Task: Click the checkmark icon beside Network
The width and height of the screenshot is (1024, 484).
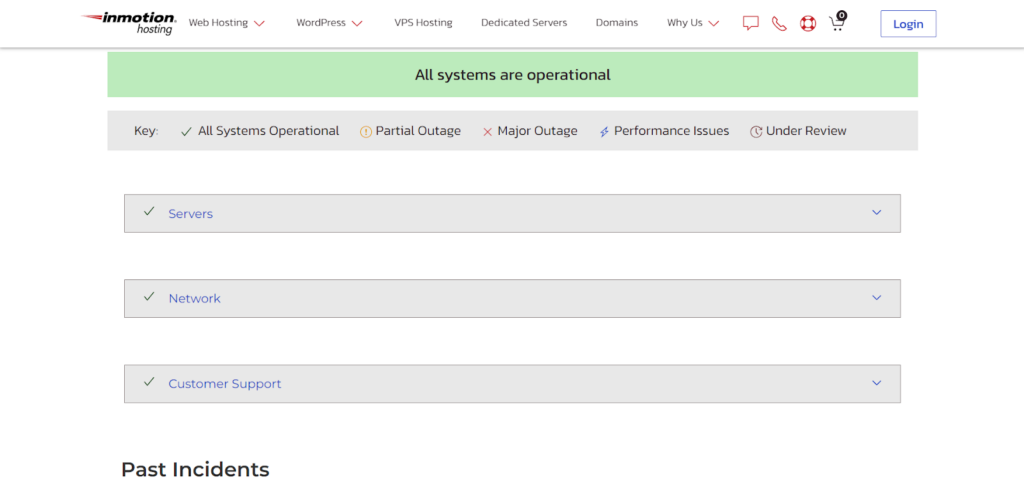Action: point(149,297)
